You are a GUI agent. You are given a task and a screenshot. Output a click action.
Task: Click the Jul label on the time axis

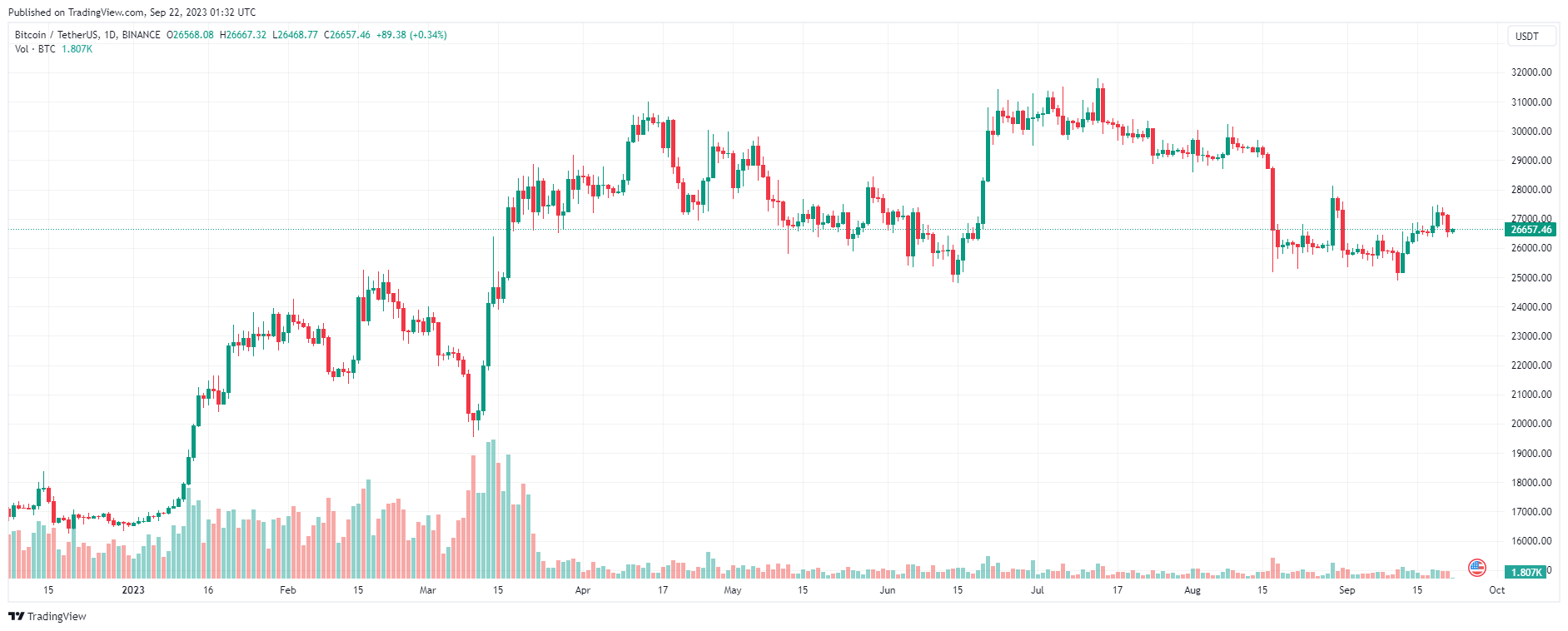pyautogui.click(x=1038, y=590)
